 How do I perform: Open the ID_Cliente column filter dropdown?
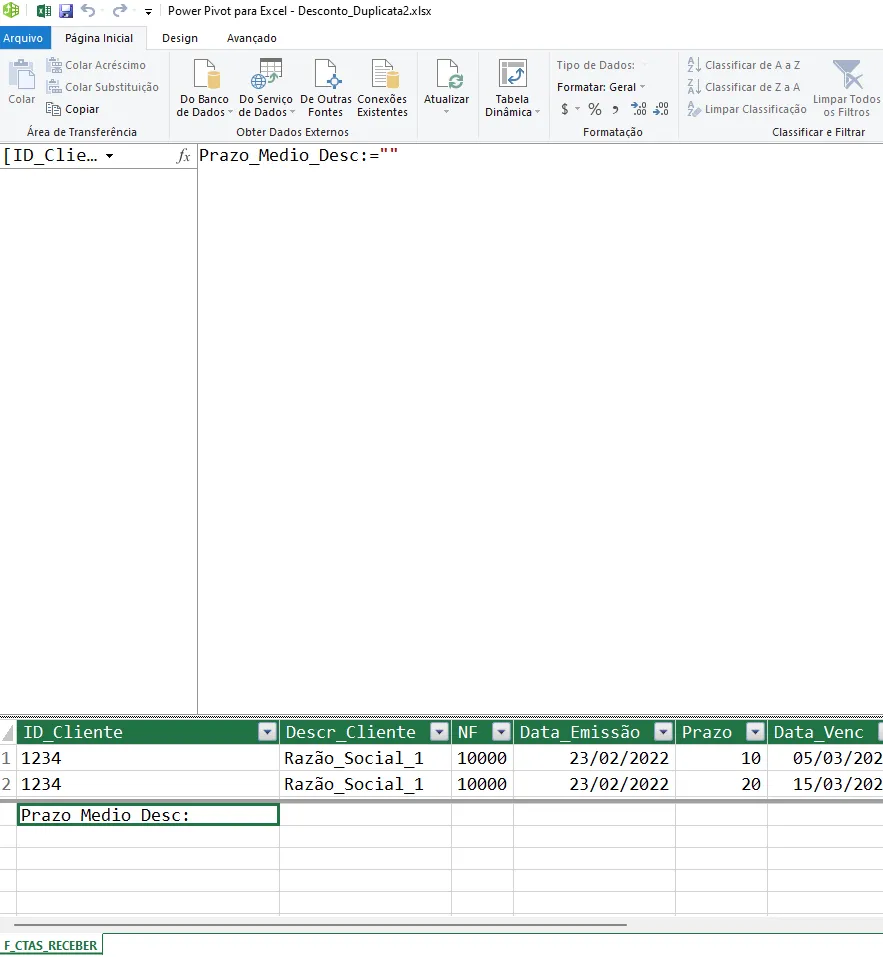coord(267,732)
